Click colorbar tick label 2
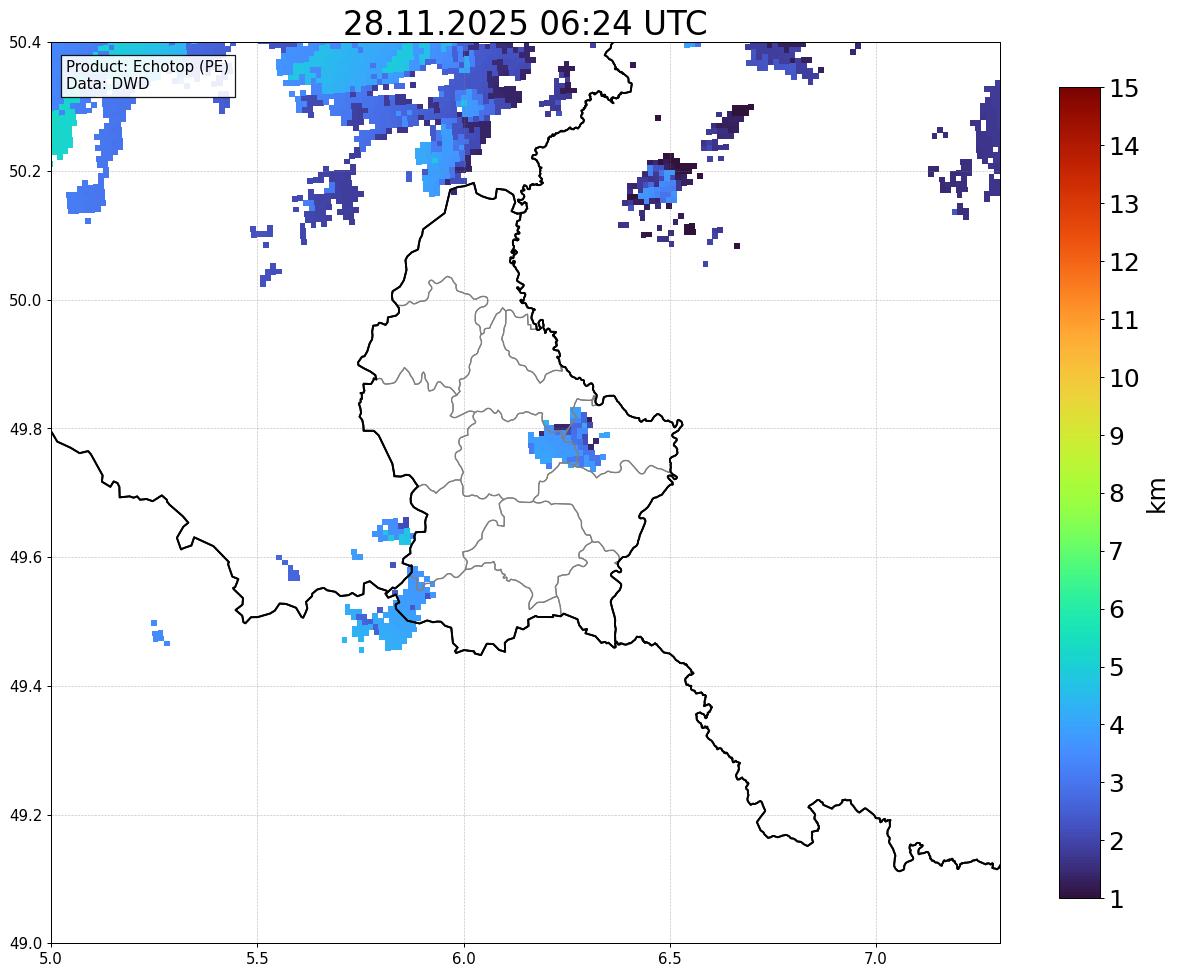1178x976 pixels. 1117,841
